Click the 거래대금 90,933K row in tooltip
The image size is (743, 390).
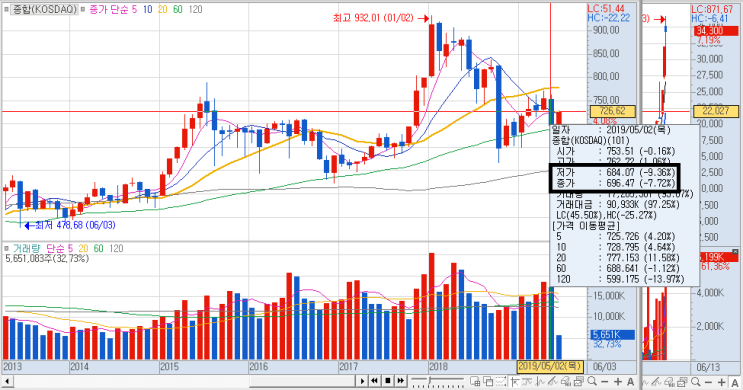pos(618,205)
